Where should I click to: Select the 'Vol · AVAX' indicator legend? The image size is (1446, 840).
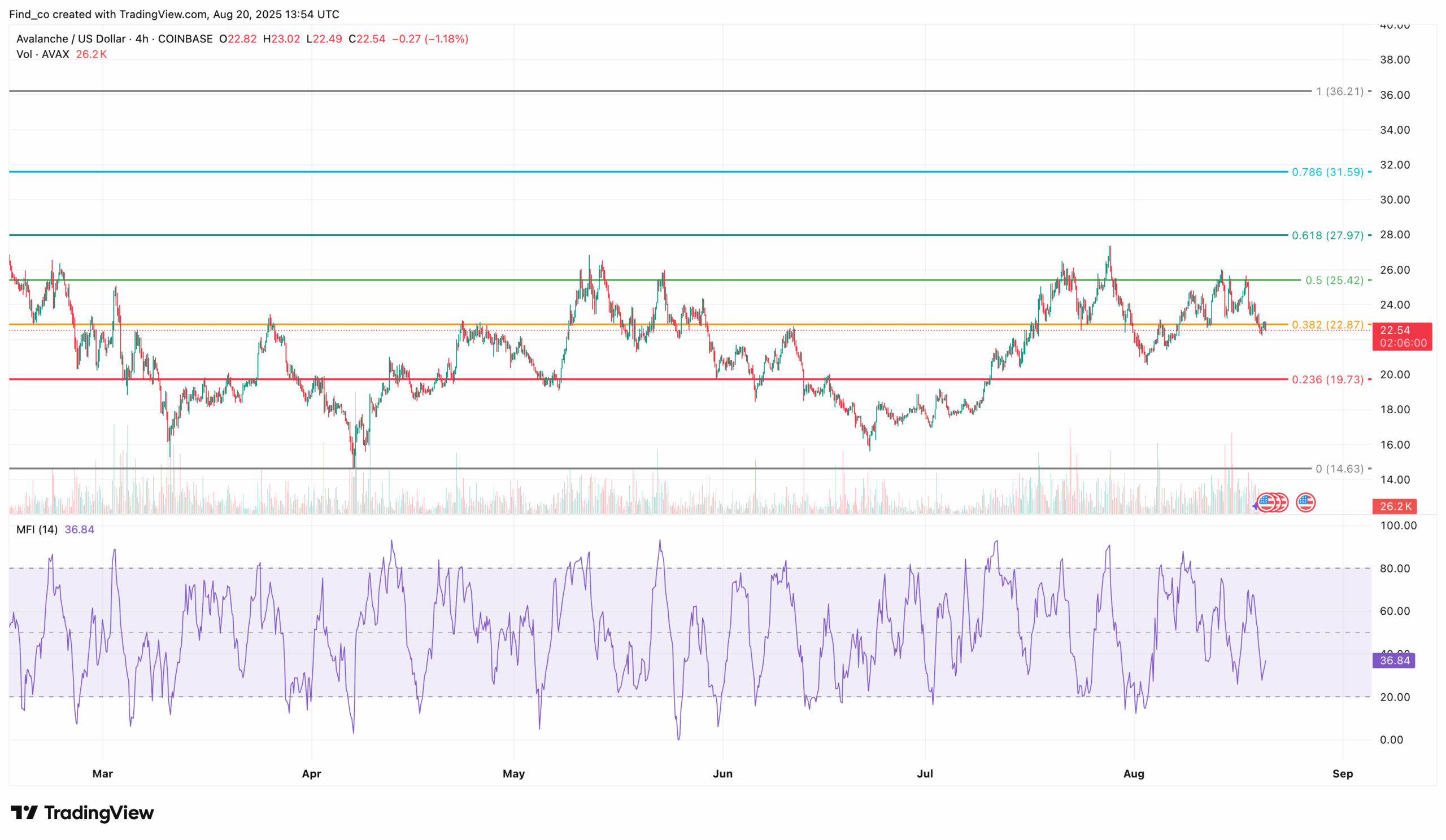(43, 54)
